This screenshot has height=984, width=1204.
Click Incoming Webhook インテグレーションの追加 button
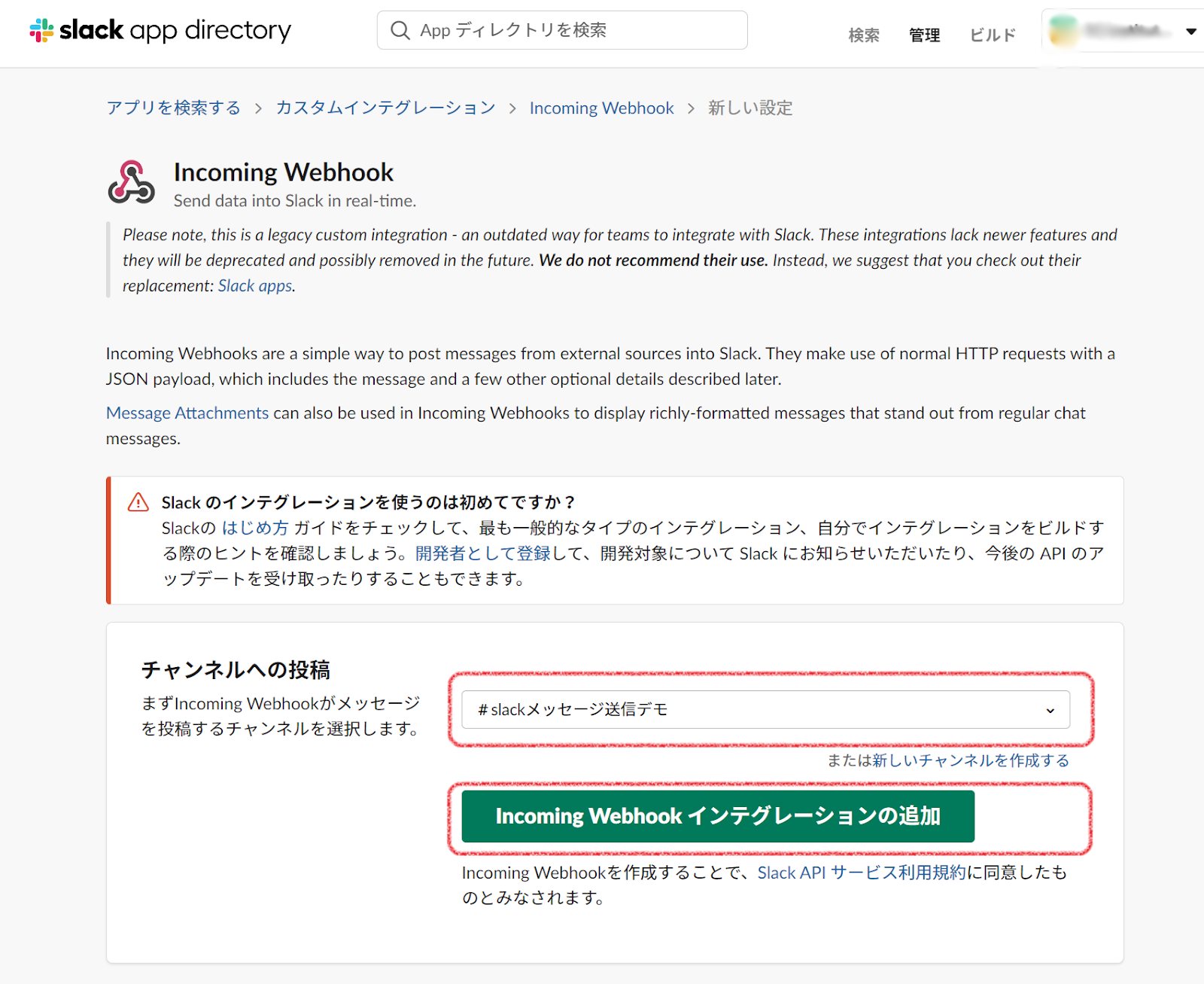coord(718,816)
